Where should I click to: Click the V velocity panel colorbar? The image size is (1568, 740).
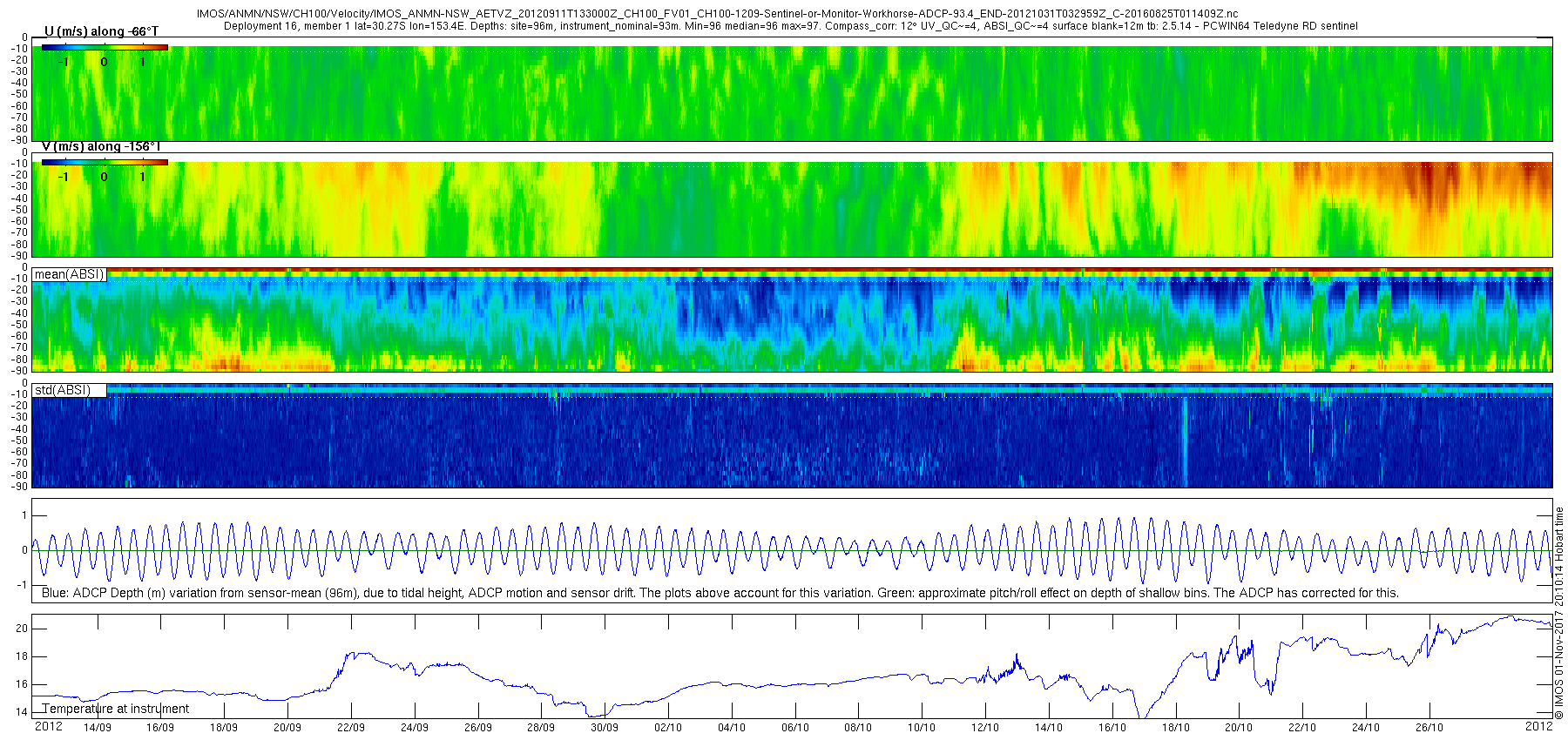105,163
